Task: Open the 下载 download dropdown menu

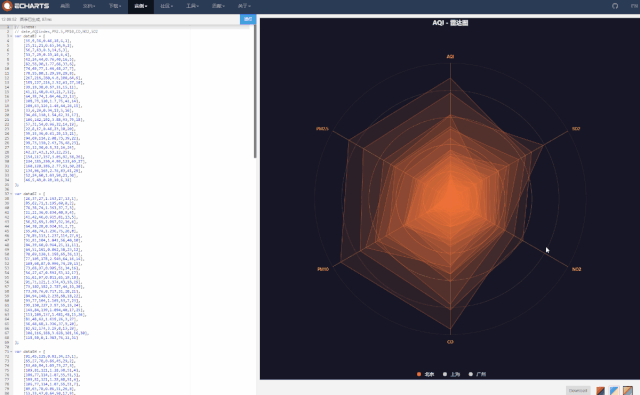Action: point(115,6)
